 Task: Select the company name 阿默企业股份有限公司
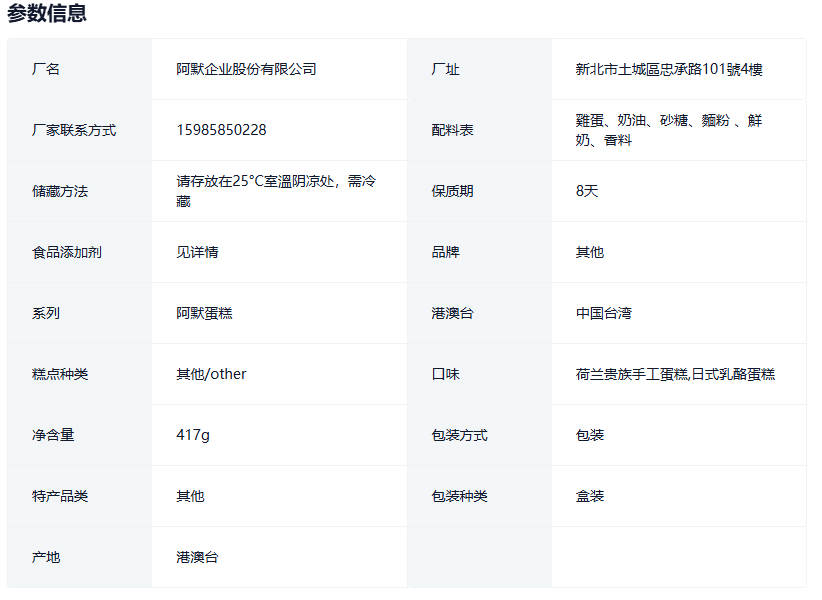coord(246,69)
